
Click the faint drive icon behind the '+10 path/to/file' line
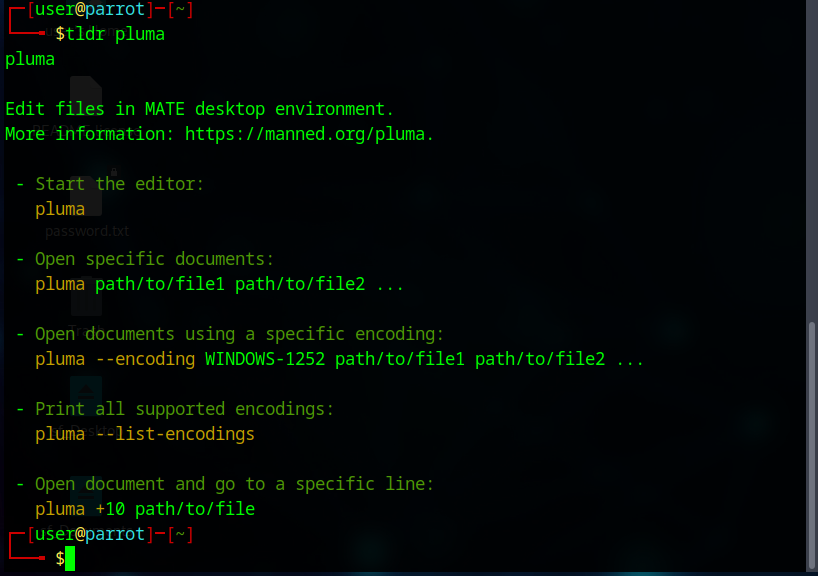click(x=86, y=490)
